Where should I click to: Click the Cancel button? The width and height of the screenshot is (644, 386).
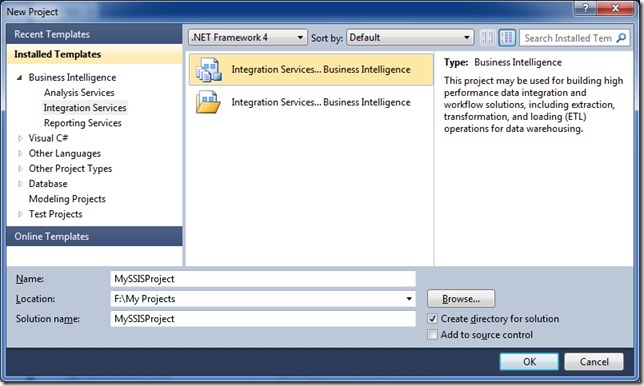pos(594,362)
